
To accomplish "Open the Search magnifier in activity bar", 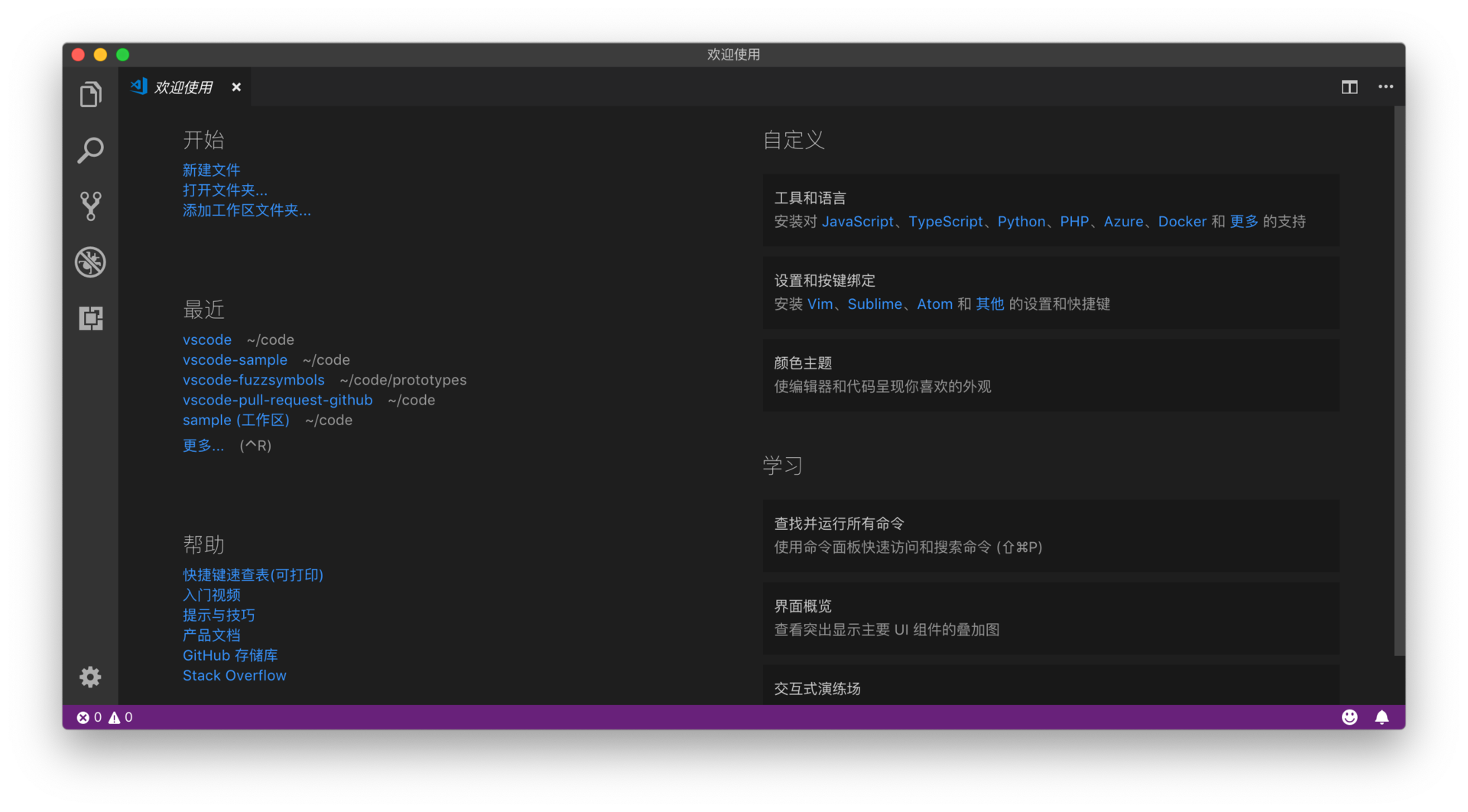I will click(90, 151).
